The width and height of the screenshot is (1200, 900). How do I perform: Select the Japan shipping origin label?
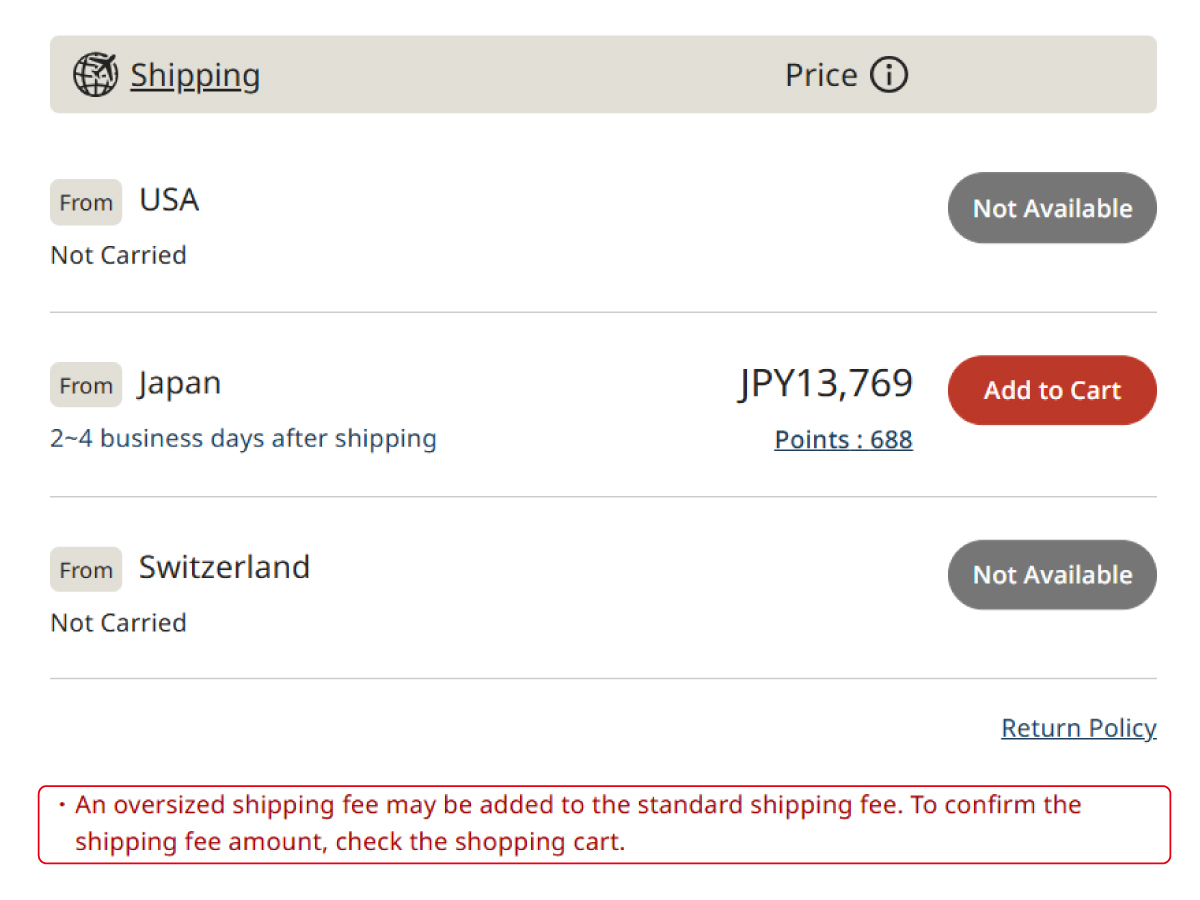click(180, 383)
